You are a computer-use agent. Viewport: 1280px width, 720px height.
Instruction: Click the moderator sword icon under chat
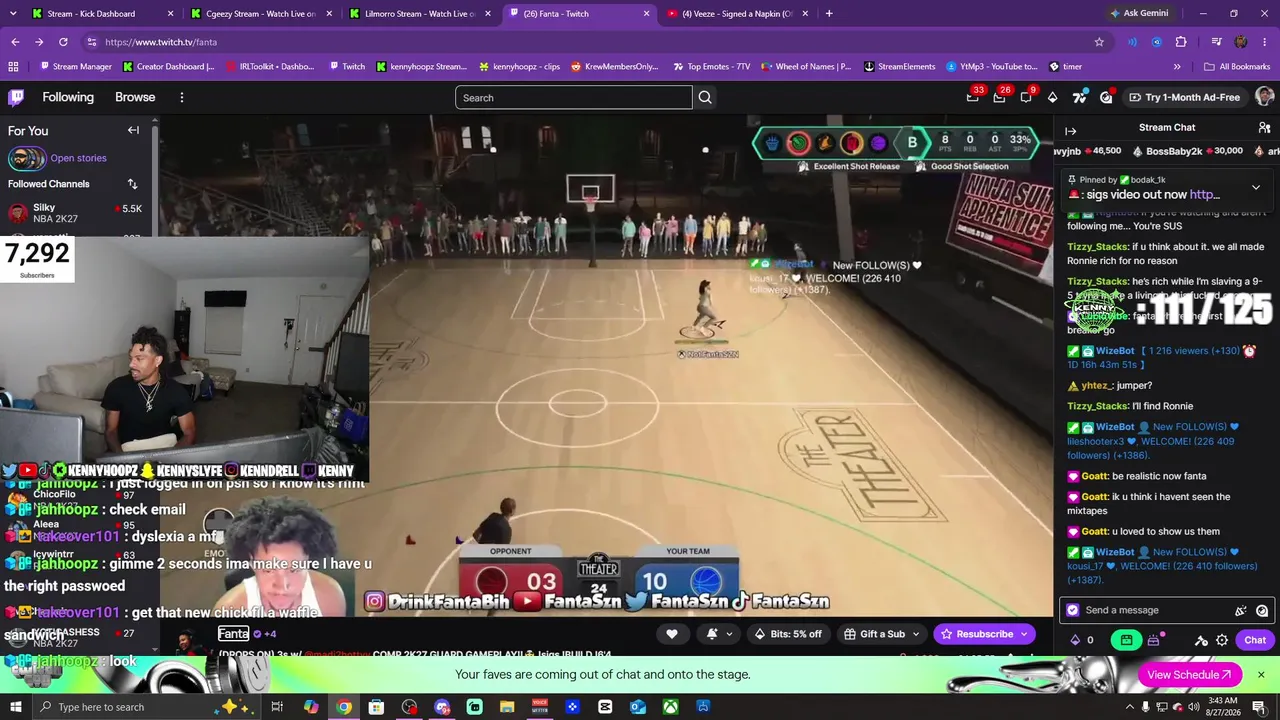1201,640
